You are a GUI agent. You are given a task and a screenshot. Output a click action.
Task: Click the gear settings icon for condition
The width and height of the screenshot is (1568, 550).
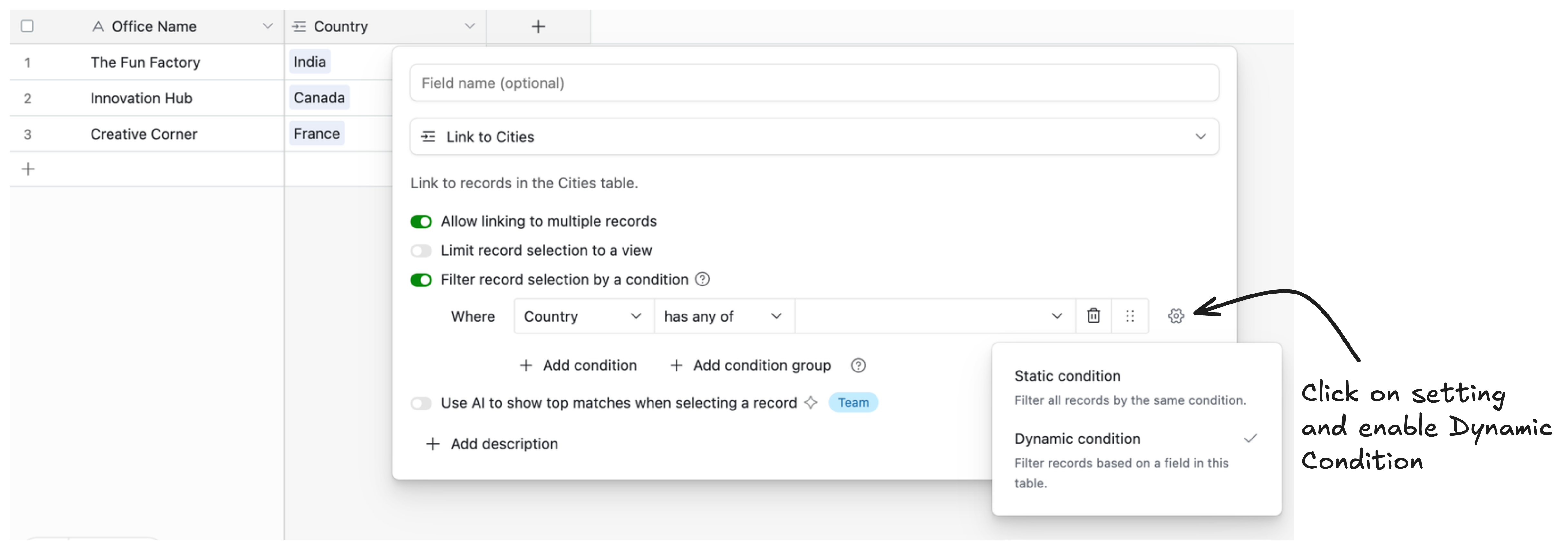(1176, 316)
